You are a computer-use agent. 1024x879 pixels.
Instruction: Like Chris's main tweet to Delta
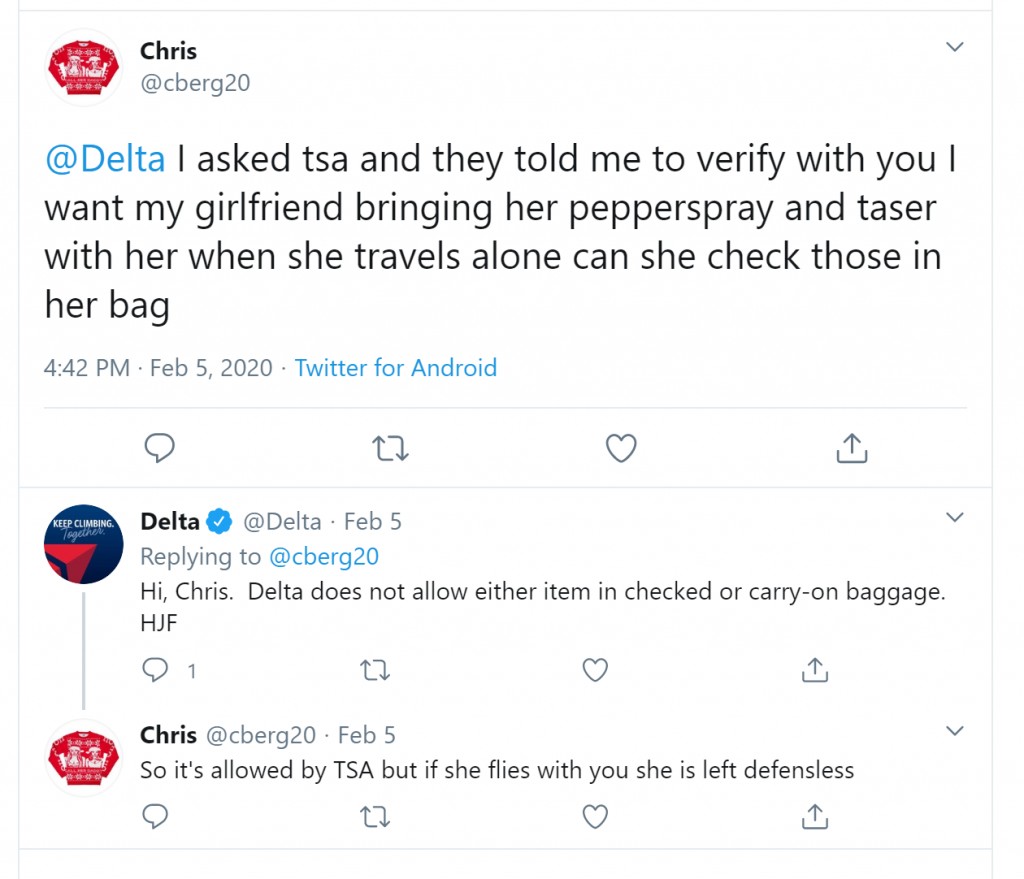(x=621, y=448)
